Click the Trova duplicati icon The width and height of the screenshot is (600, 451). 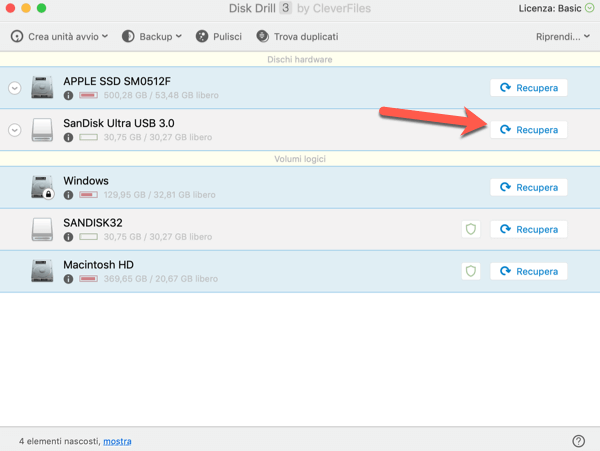tap(262, 37)
